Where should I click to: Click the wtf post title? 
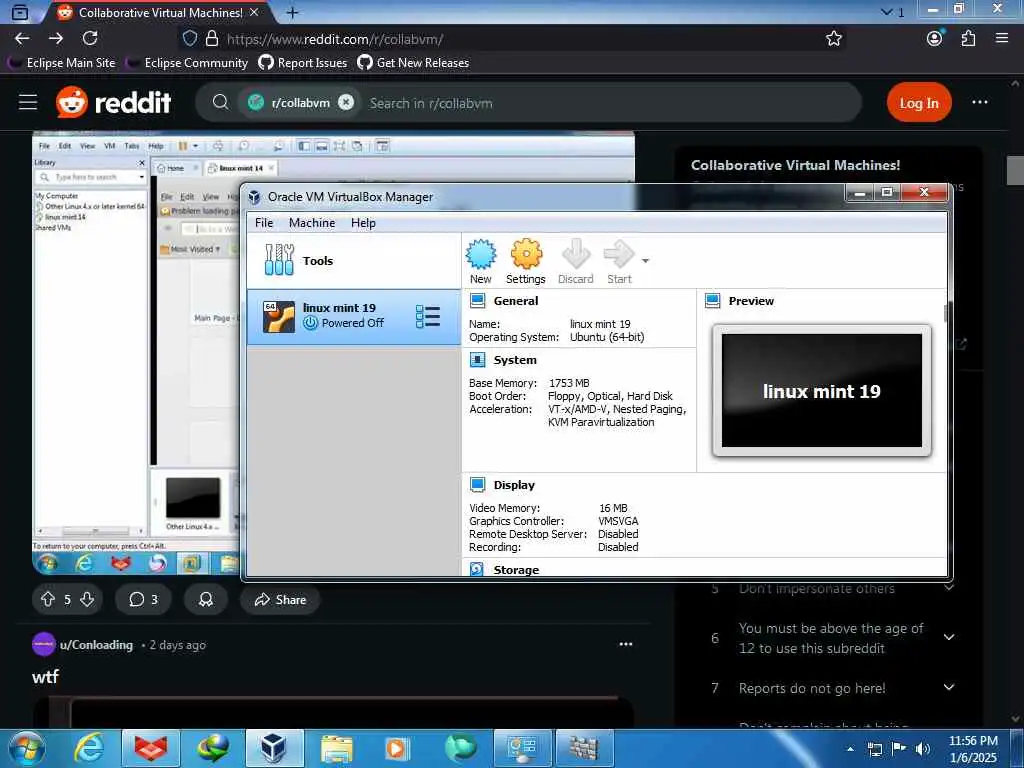45,677
